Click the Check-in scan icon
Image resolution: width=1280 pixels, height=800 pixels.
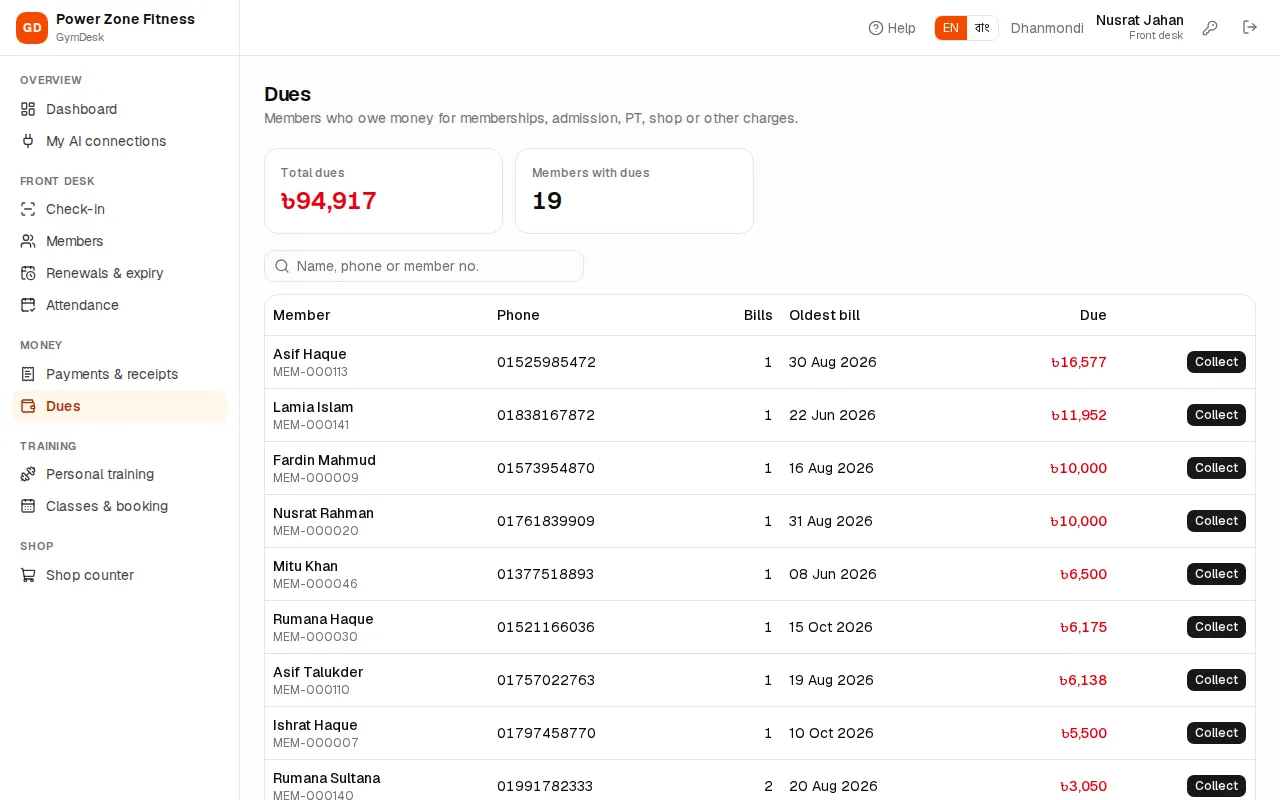pyautogui.click(x=28, y=209)
